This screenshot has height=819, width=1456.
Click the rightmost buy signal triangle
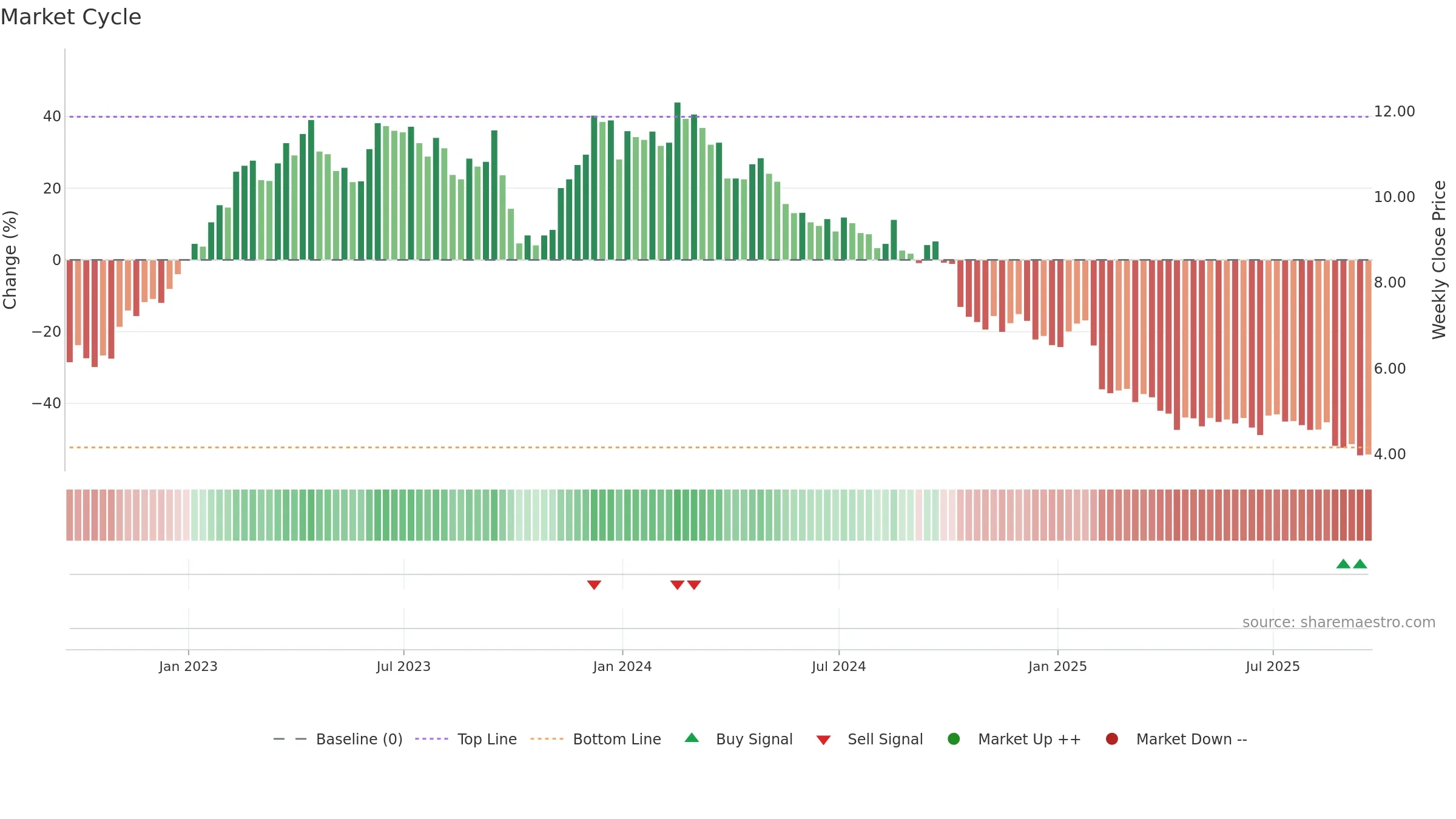(x=1360, y=564)
